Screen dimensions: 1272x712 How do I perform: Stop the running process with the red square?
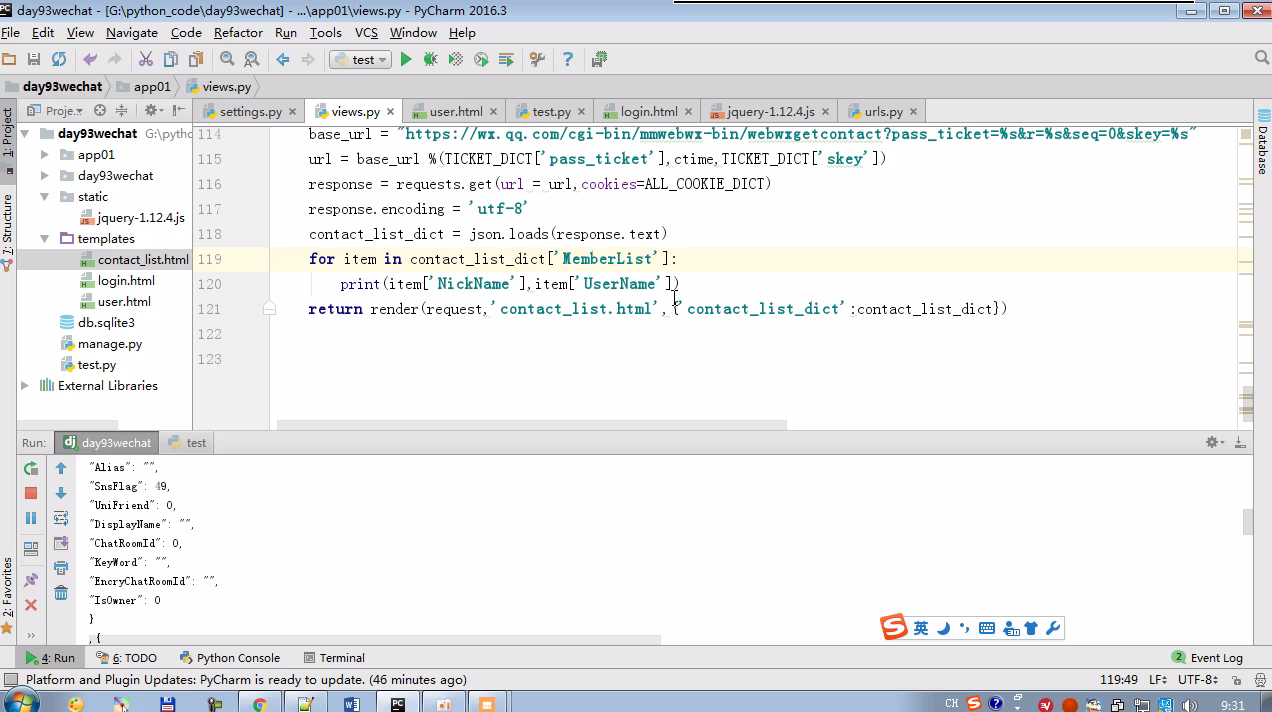click(31, 493)
